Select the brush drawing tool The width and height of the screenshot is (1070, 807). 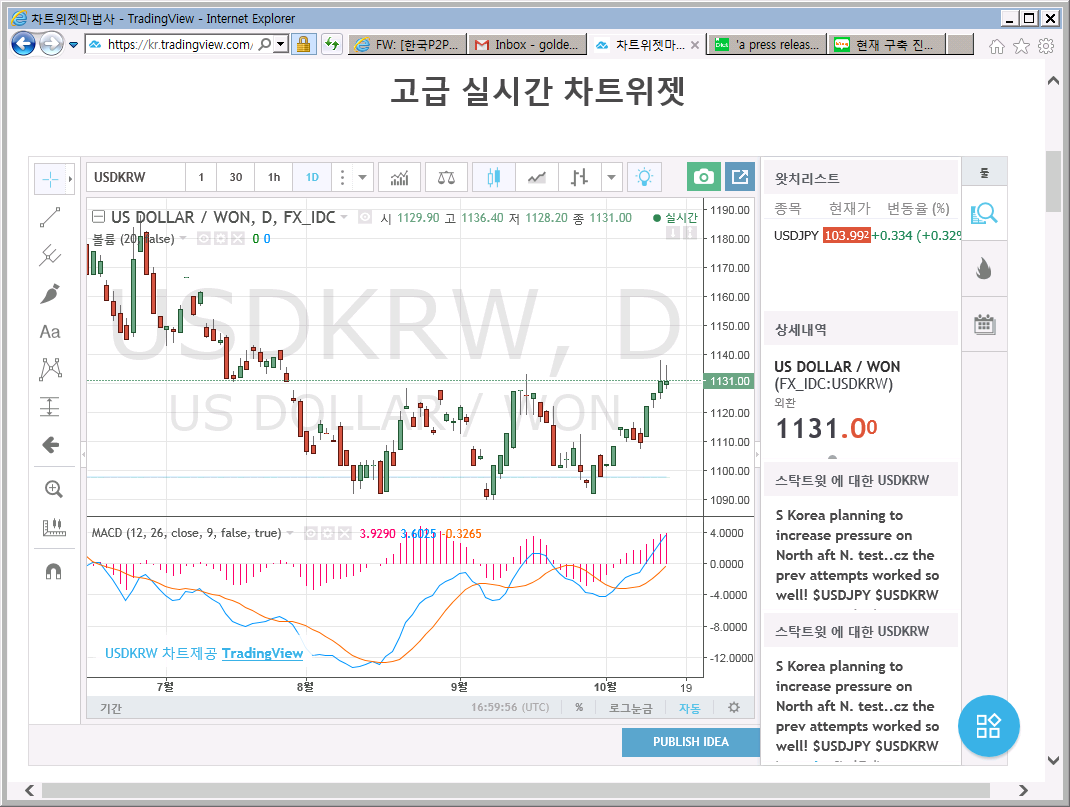point(50,294)
